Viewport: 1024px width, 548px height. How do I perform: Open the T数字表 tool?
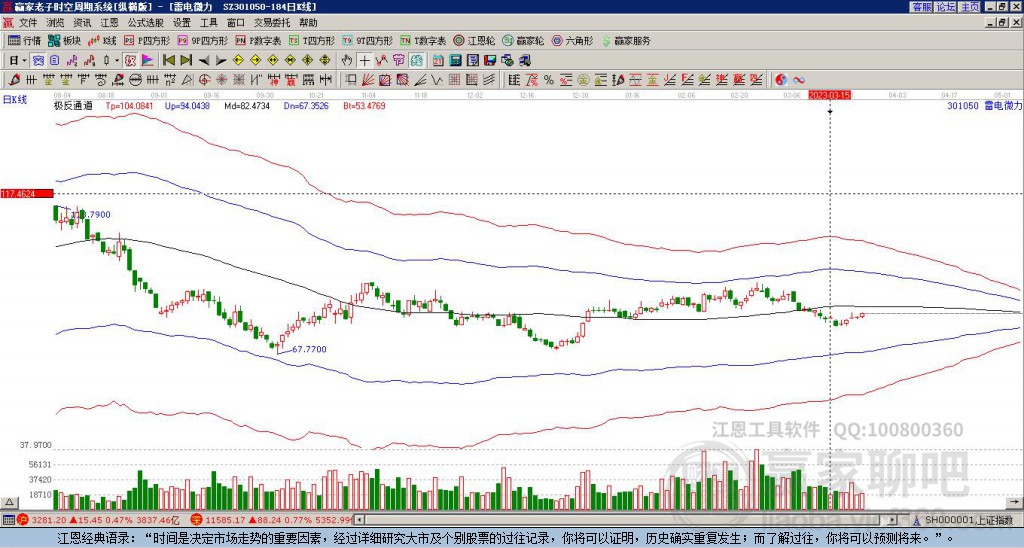click(423, 40)
